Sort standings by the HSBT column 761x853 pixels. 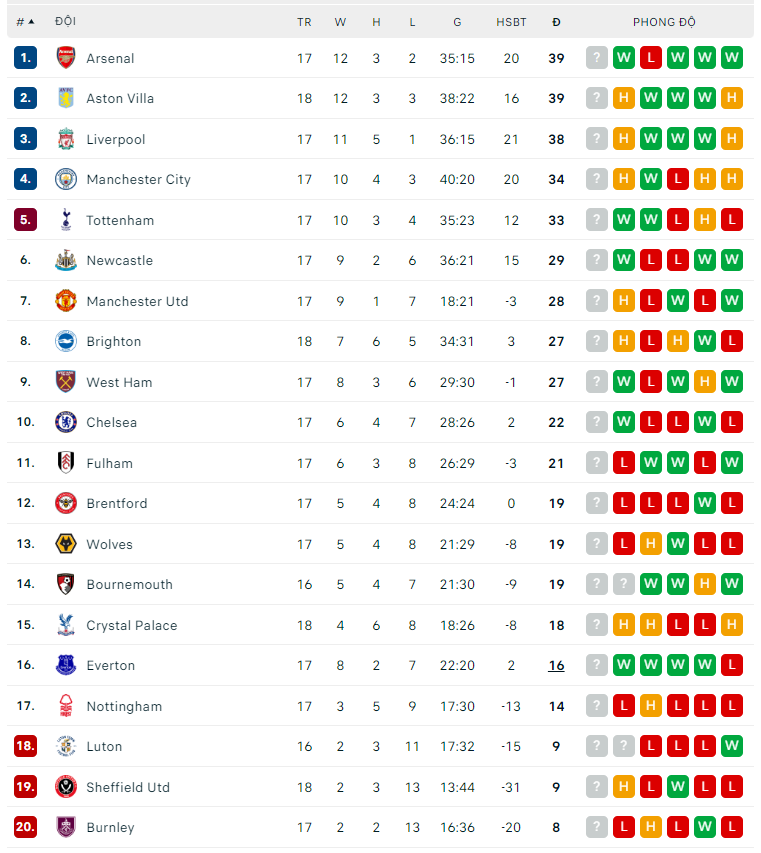click(511, 21)
